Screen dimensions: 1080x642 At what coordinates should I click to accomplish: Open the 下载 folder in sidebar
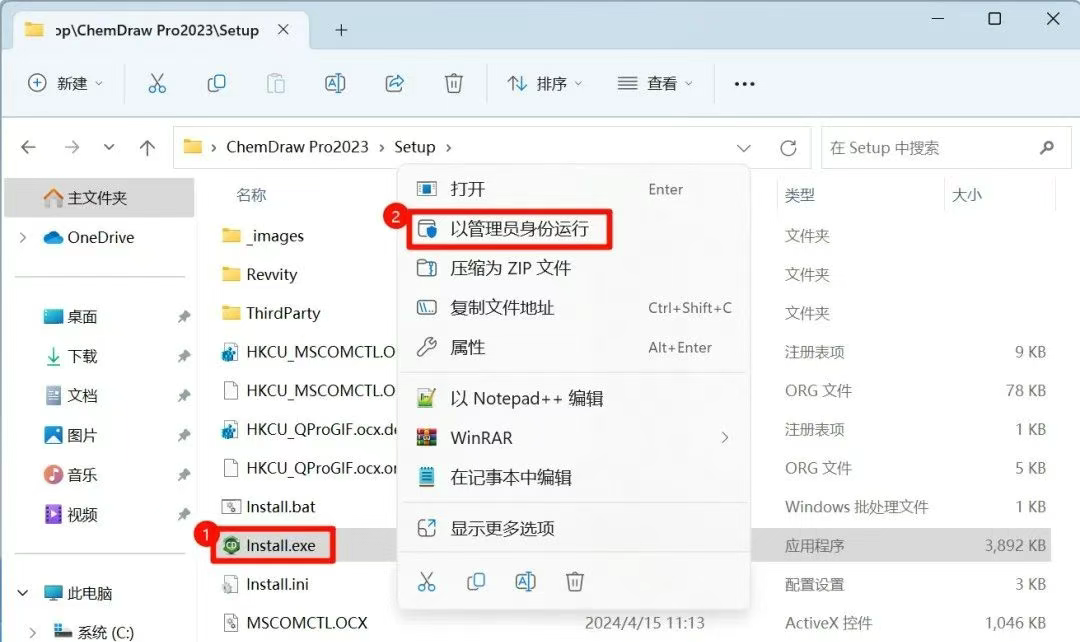pyautogui.click(x=82, y=356)
